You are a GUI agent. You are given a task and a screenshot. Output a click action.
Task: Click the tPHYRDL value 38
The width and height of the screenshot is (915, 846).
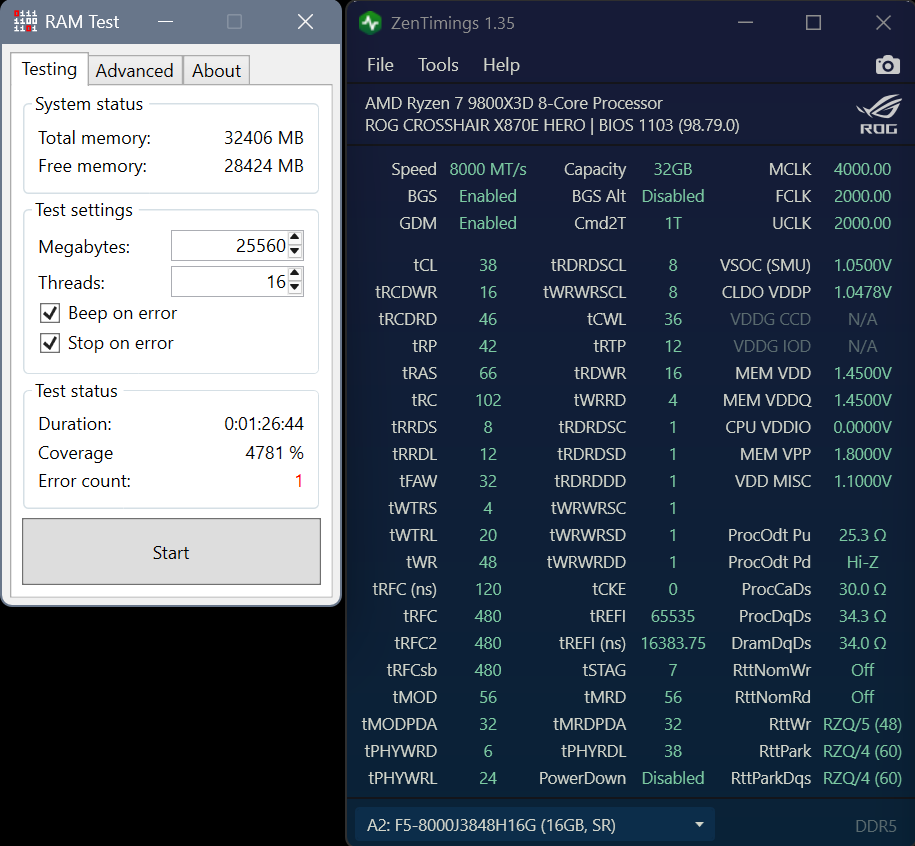click(x=673, y=751)
